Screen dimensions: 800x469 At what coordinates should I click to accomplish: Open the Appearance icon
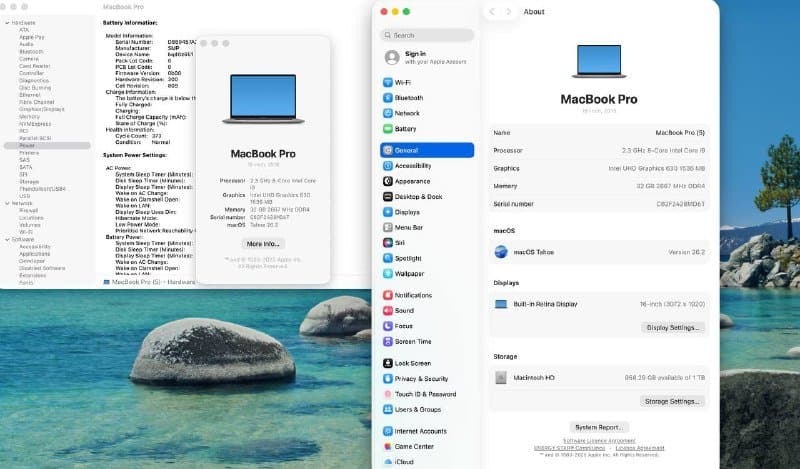click(x=388, y=181)
